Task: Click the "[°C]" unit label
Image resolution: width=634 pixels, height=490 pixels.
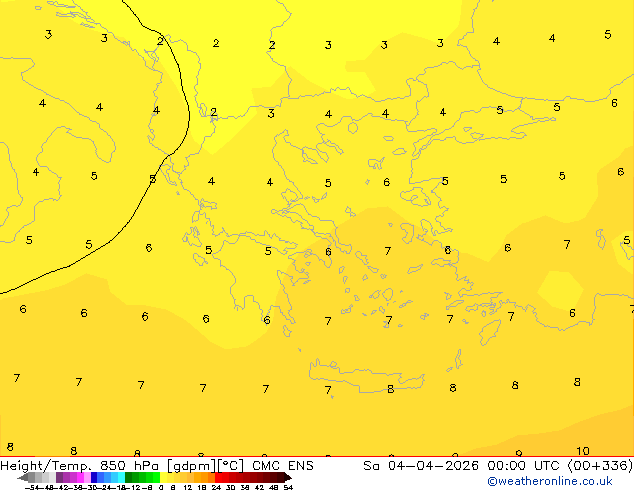Action: pos(230,466)
